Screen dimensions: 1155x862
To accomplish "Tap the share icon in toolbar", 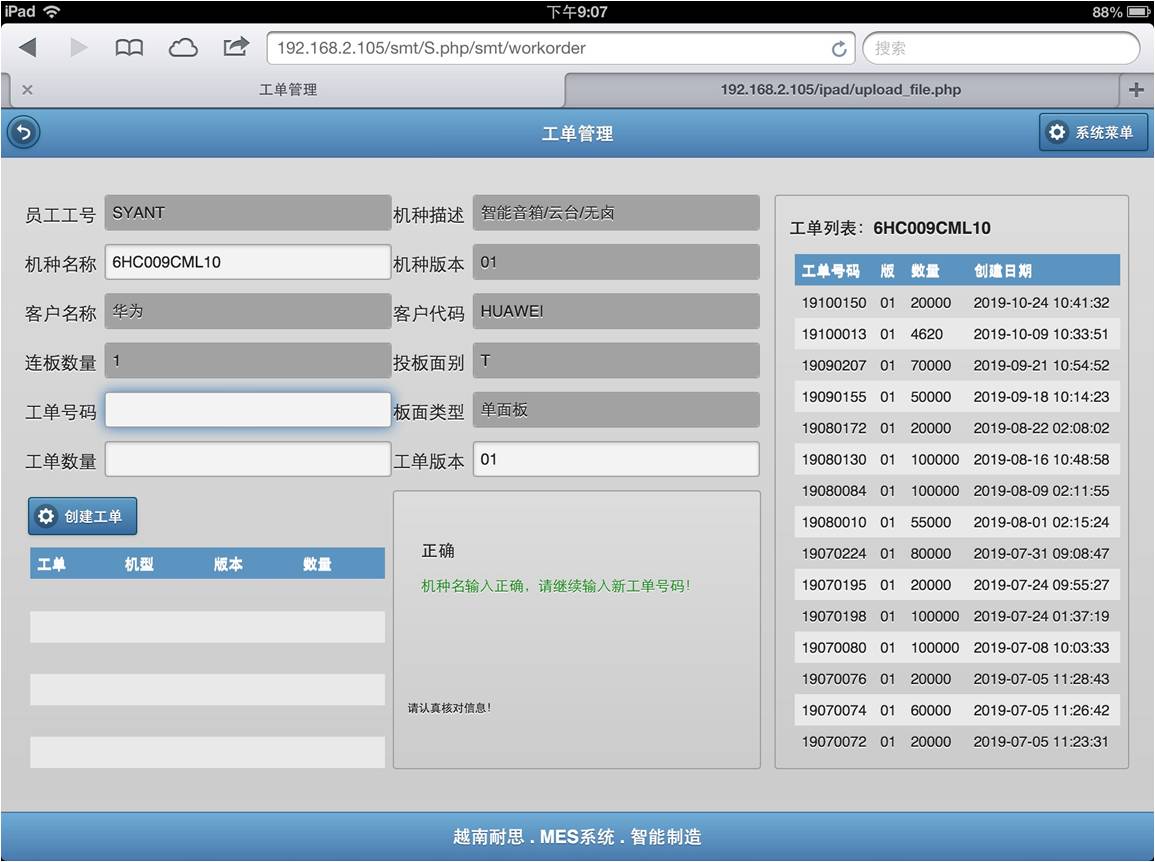I will (236, 47).
